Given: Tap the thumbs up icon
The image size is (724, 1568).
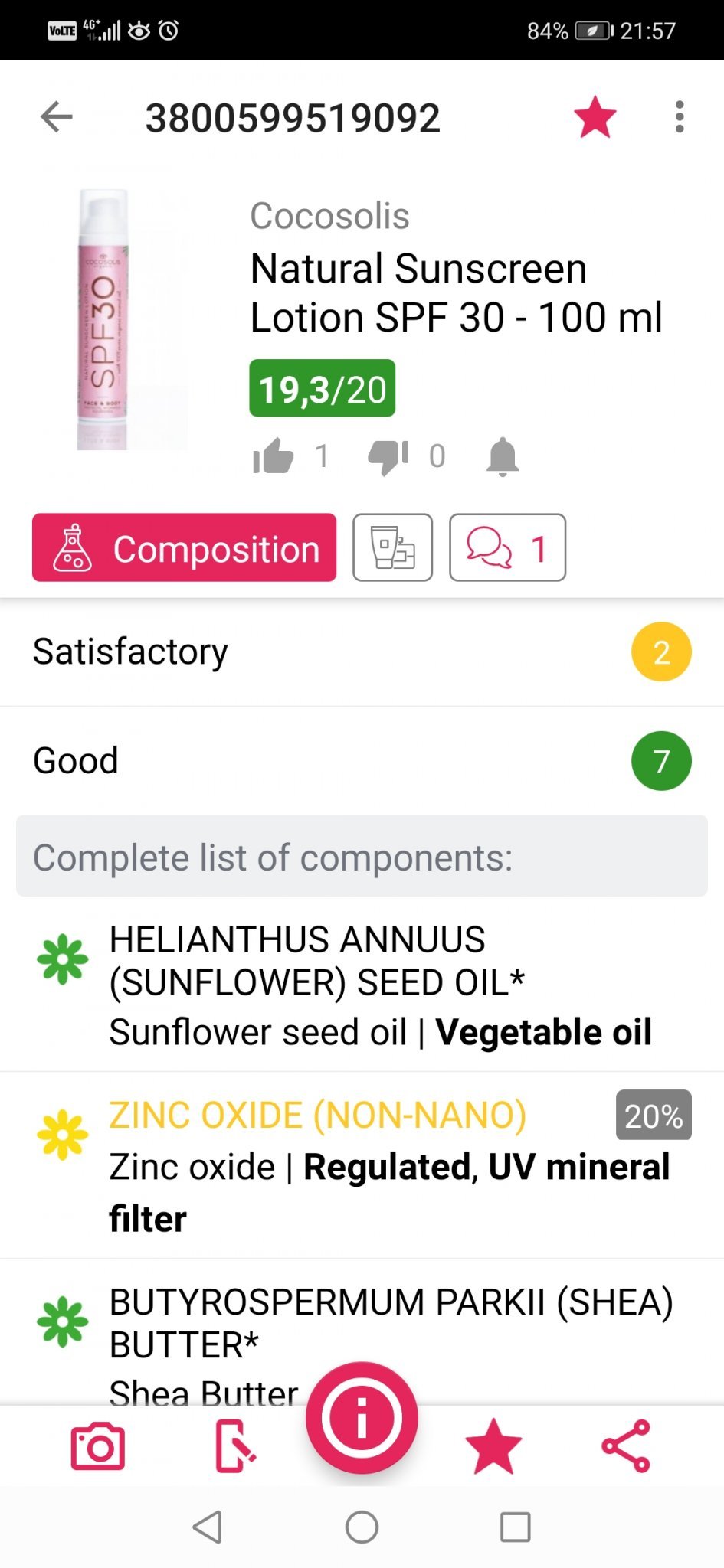Looking at the screenshot, I should pos(274,457).
